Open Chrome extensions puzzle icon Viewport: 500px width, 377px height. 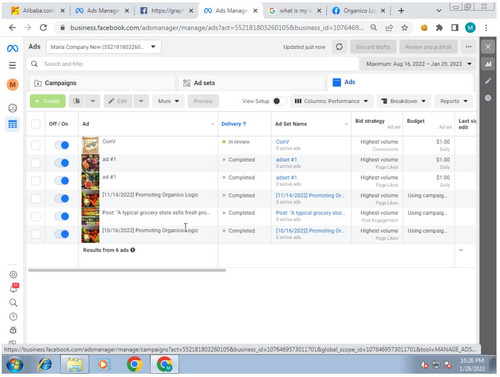(439, 28)
